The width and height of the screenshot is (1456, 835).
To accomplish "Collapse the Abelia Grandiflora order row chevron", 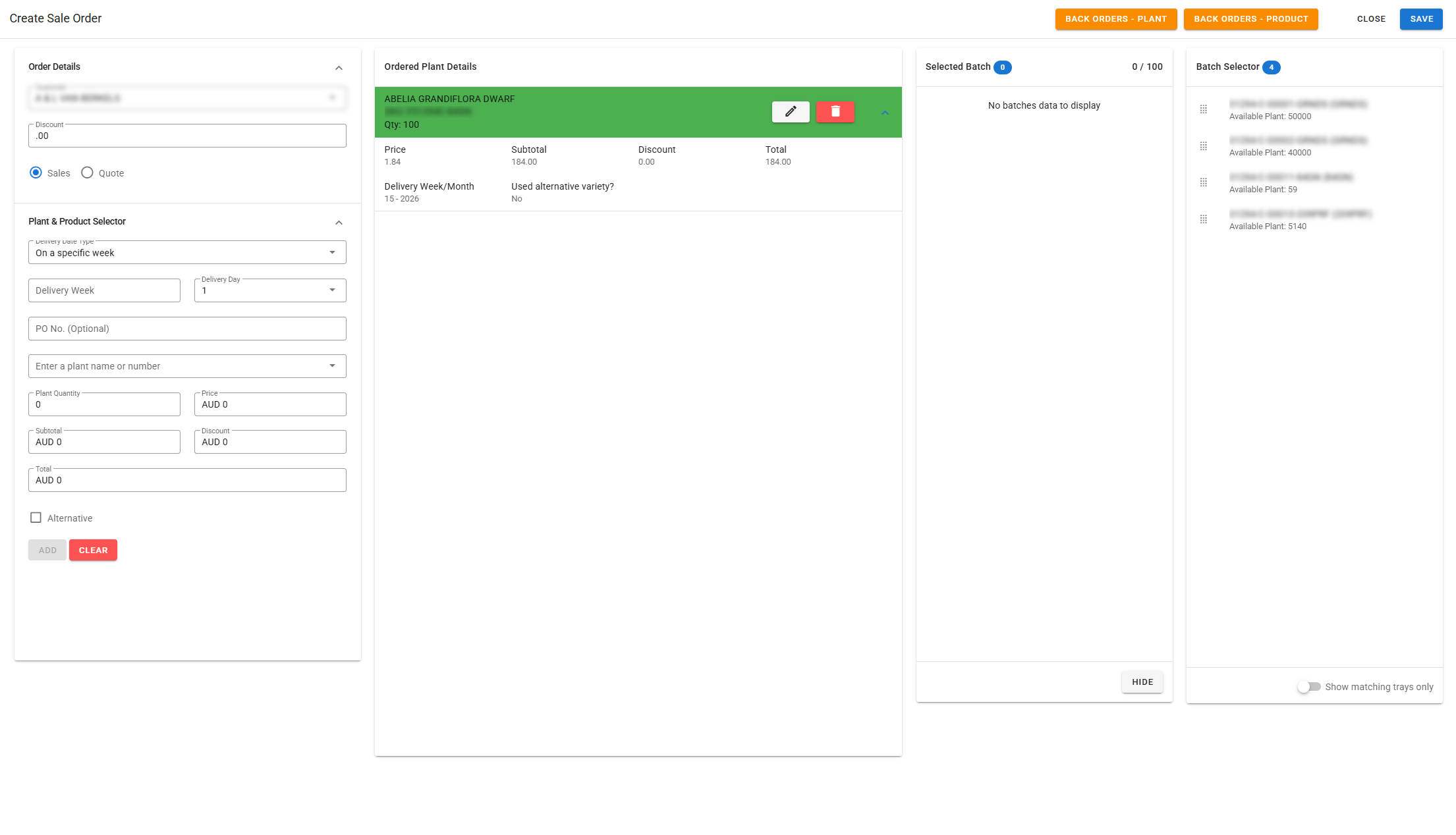I will click(885, 113).
